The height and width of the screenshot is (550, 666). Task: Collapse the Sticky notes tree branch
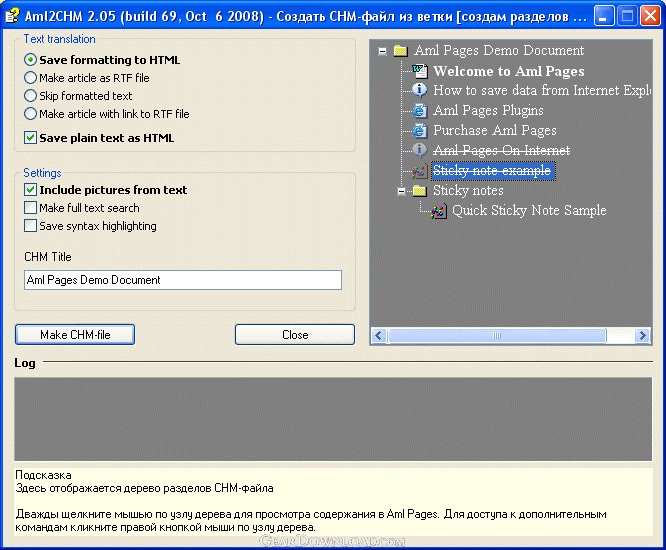(401, 192)
